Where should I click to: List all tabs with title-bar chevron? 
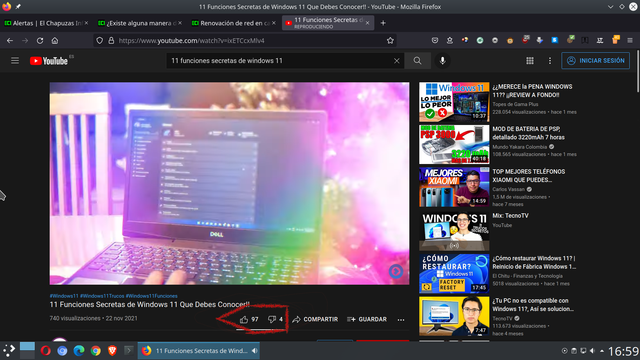click(610, 7)
